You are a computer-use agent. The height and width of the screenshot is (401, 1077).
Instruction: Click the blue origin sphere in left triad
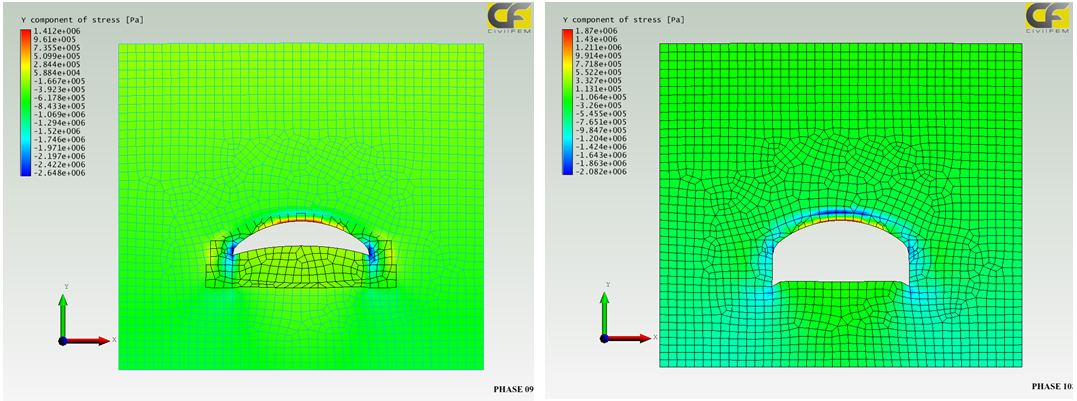pos(63,341)
